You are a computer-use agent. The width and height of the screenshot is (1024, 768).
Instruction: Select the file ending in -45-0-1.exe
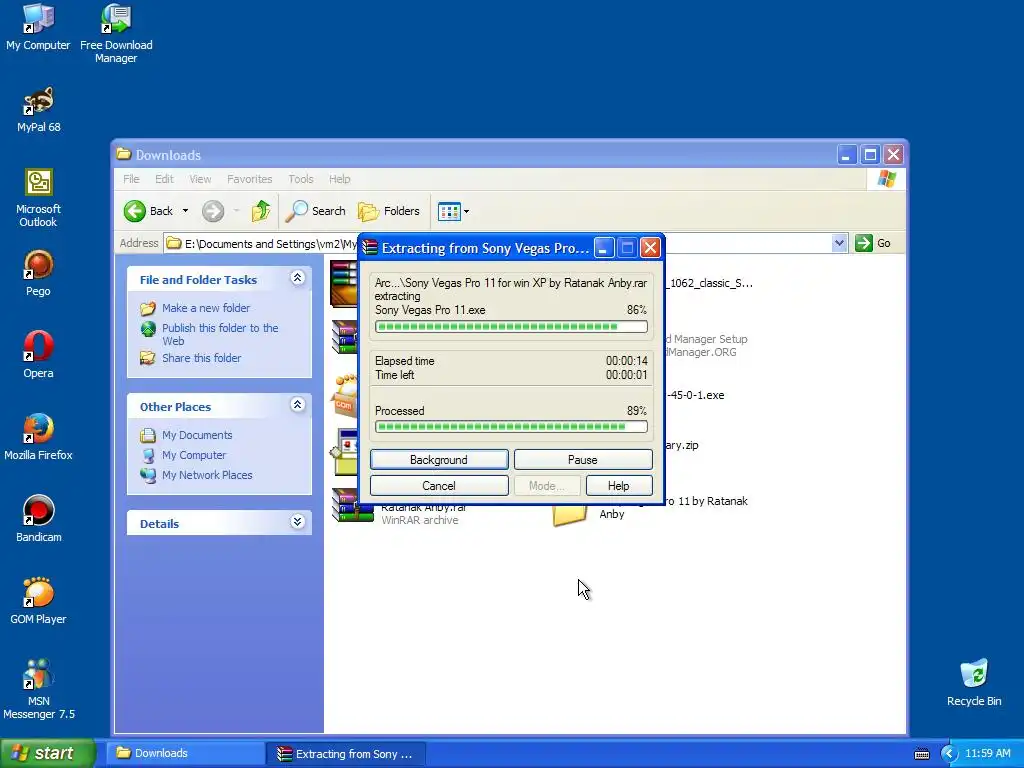pos(696,395)
